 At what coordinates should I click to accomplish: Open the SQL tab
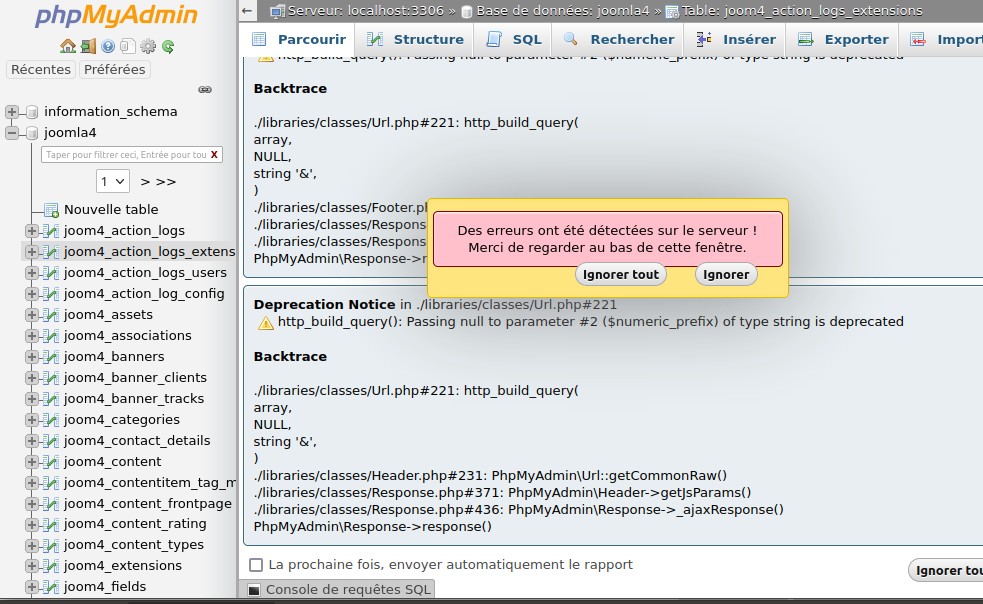[x=514, y=40]
